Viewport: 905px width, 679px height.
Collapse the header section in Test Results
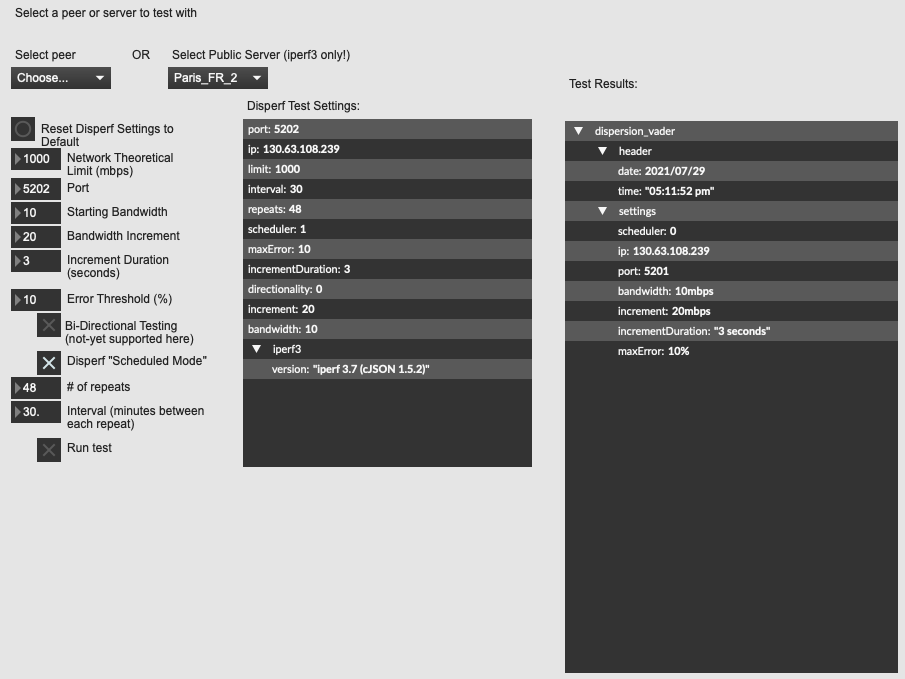[603, 151]
